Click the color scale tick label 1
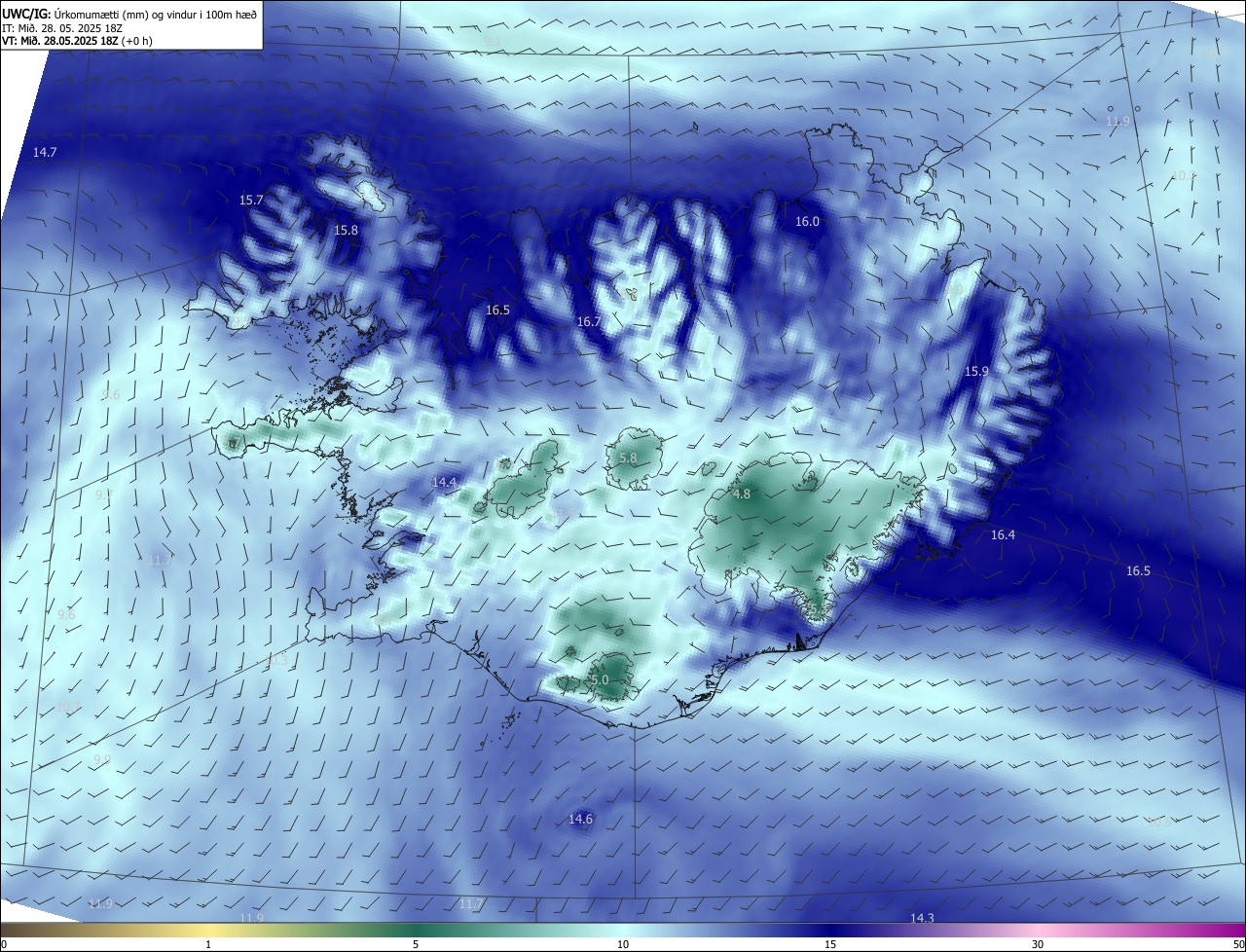 208,944
